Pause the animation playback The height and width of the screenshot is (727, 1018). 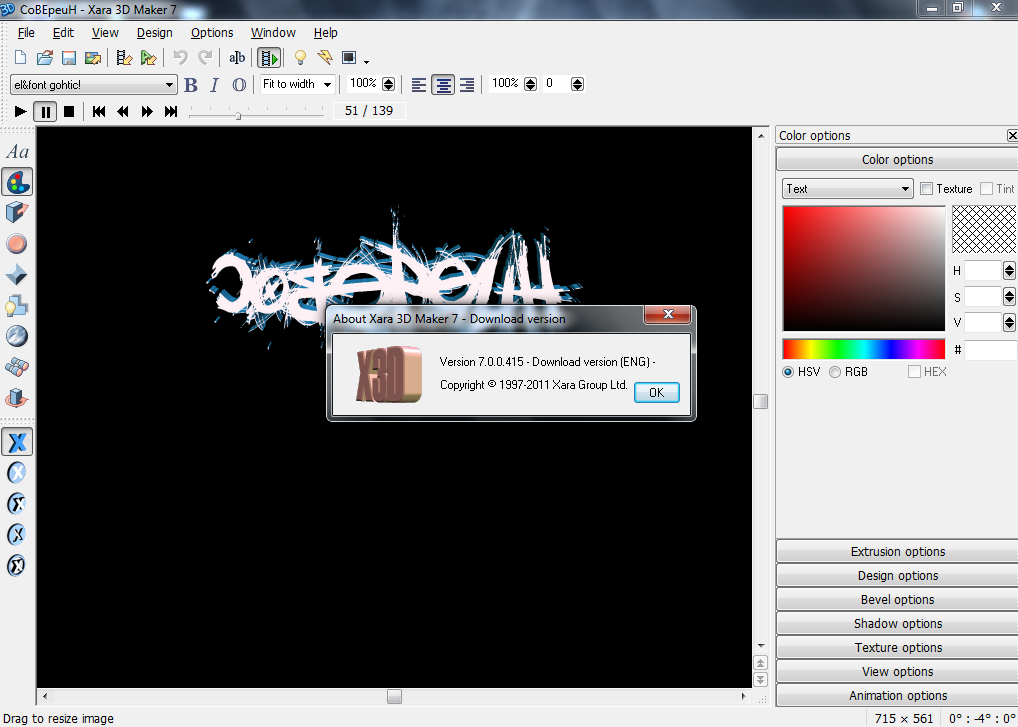click(x=45, y=112)
